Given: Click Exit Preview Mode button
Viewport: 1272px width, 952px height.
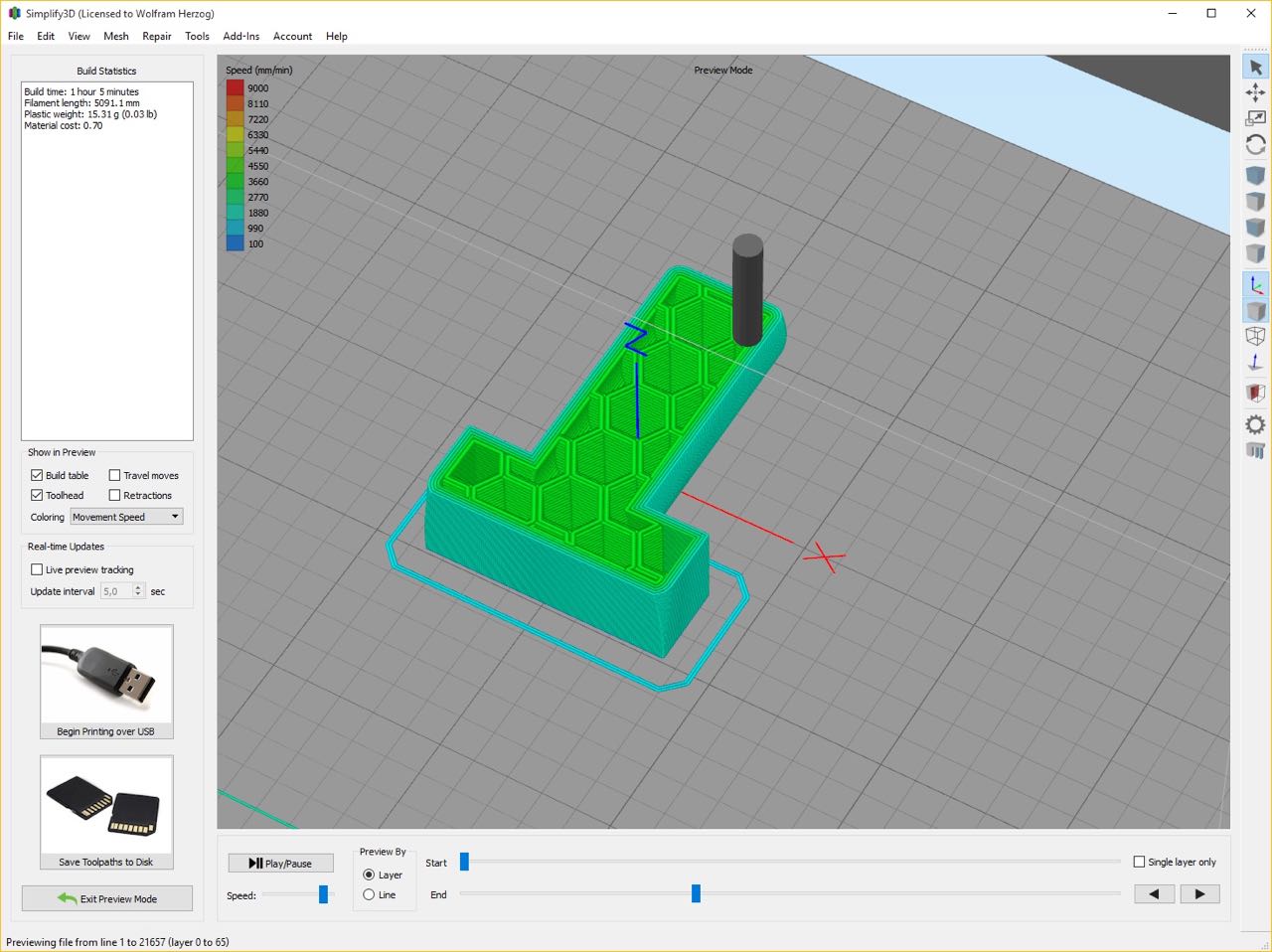Looking at the screenshot, I should [x=107, y=899].
